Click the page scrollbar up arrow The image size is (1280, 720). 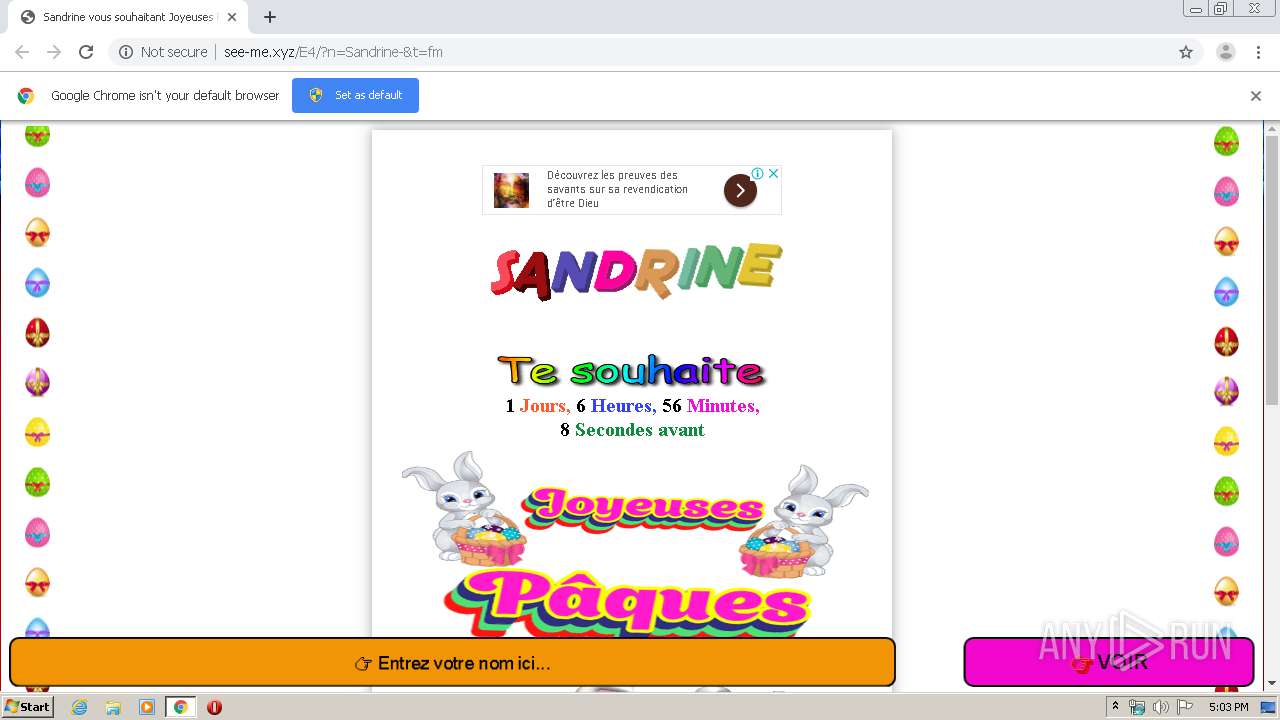point(1271,128)
